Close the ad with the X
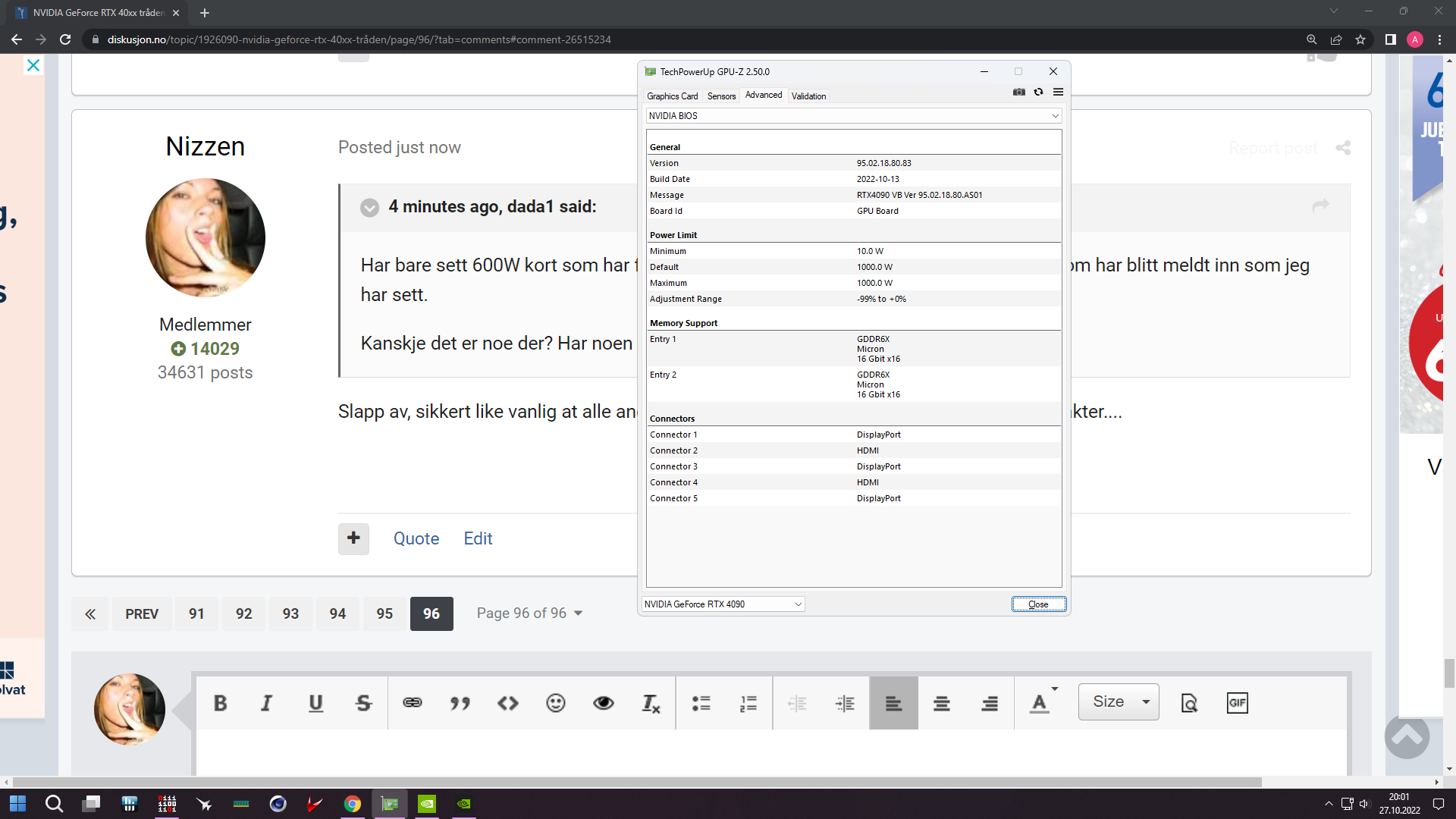1456x819 pixels. coord(33,65)
